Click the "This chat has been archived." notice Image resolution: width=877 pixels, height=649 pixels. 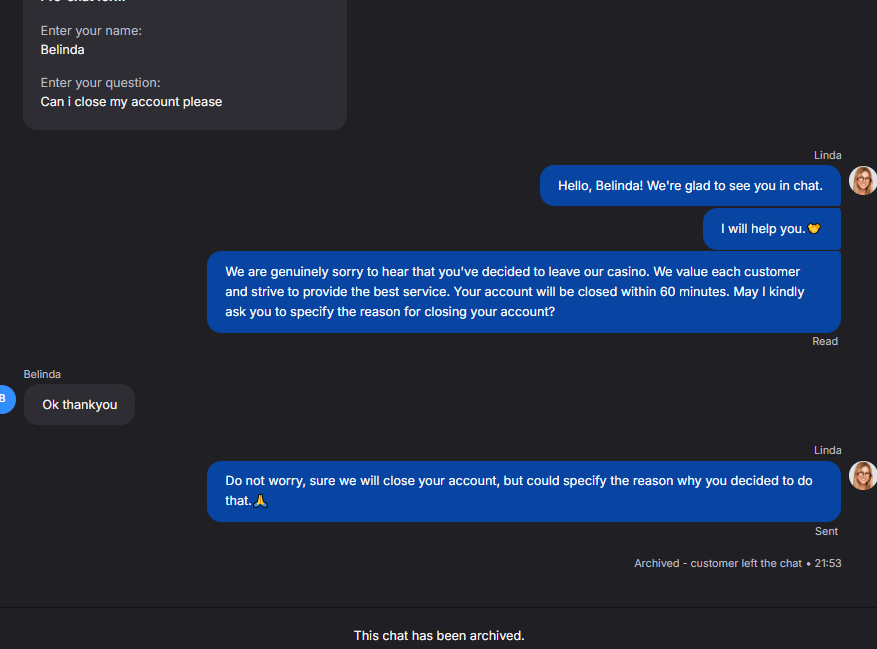(x=438, y=635)
